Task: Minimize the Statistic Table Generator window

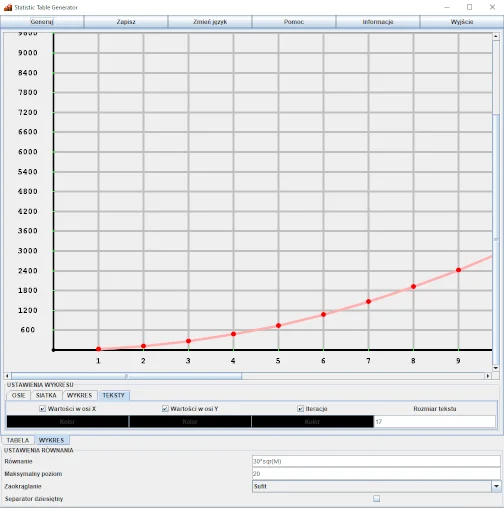Action: [x=447, y=7]
